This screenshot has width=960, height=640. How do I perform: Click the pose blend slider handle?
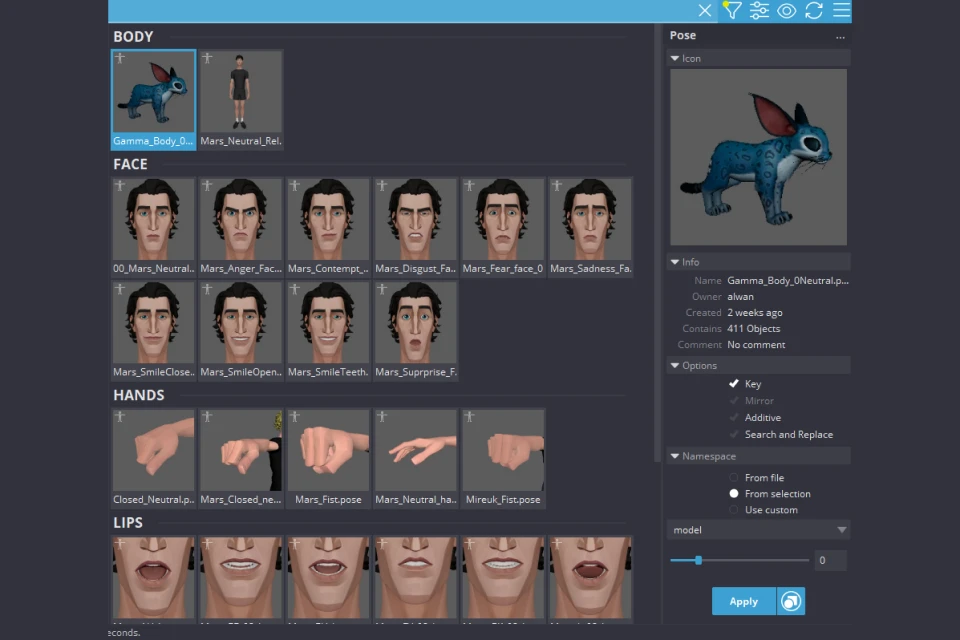coord(698,560)
